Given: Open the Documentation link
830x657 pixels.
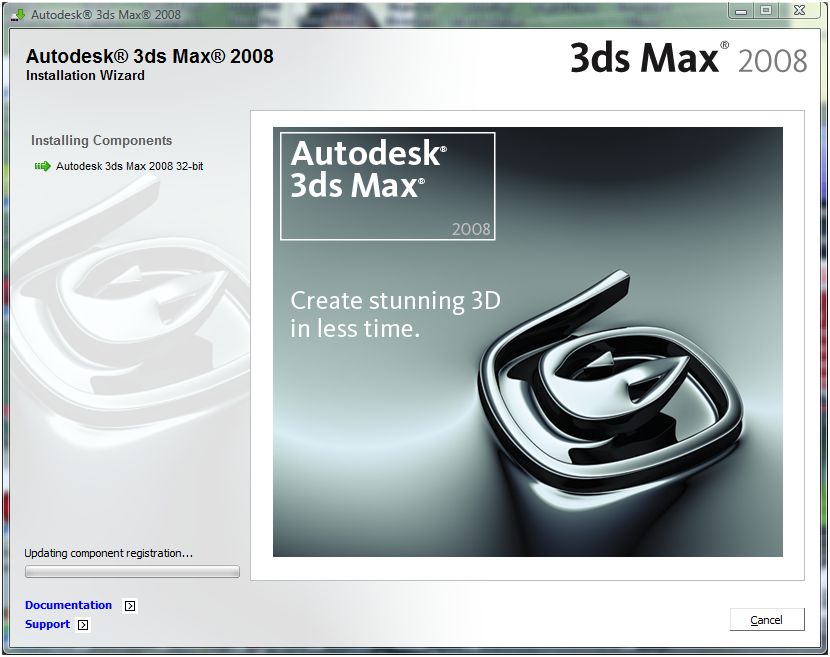Looking at the screenshot, I should point(68,605).
